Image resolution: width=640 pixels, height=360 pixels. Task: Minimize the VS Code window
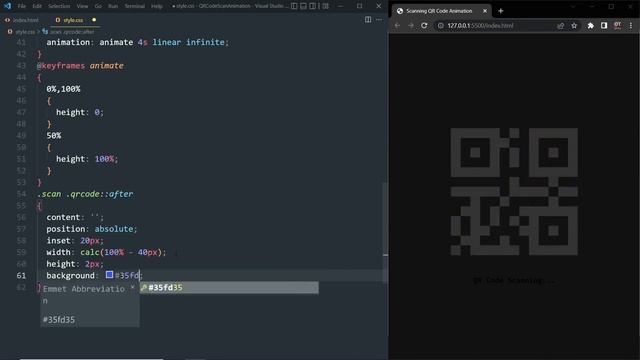(340, 6)
